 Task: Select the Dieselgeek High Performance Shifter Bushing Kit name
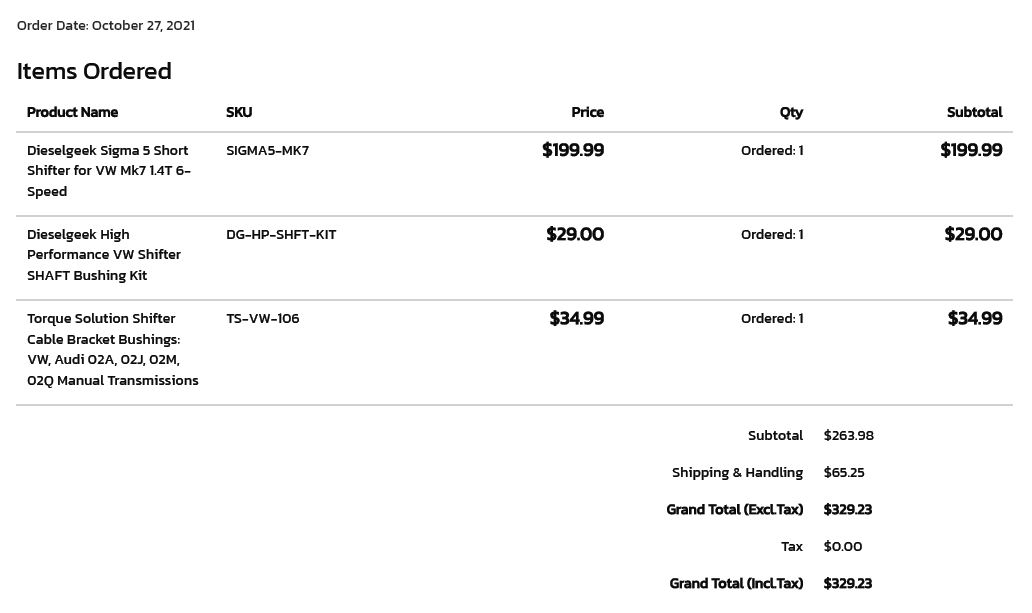click(103, 255)
